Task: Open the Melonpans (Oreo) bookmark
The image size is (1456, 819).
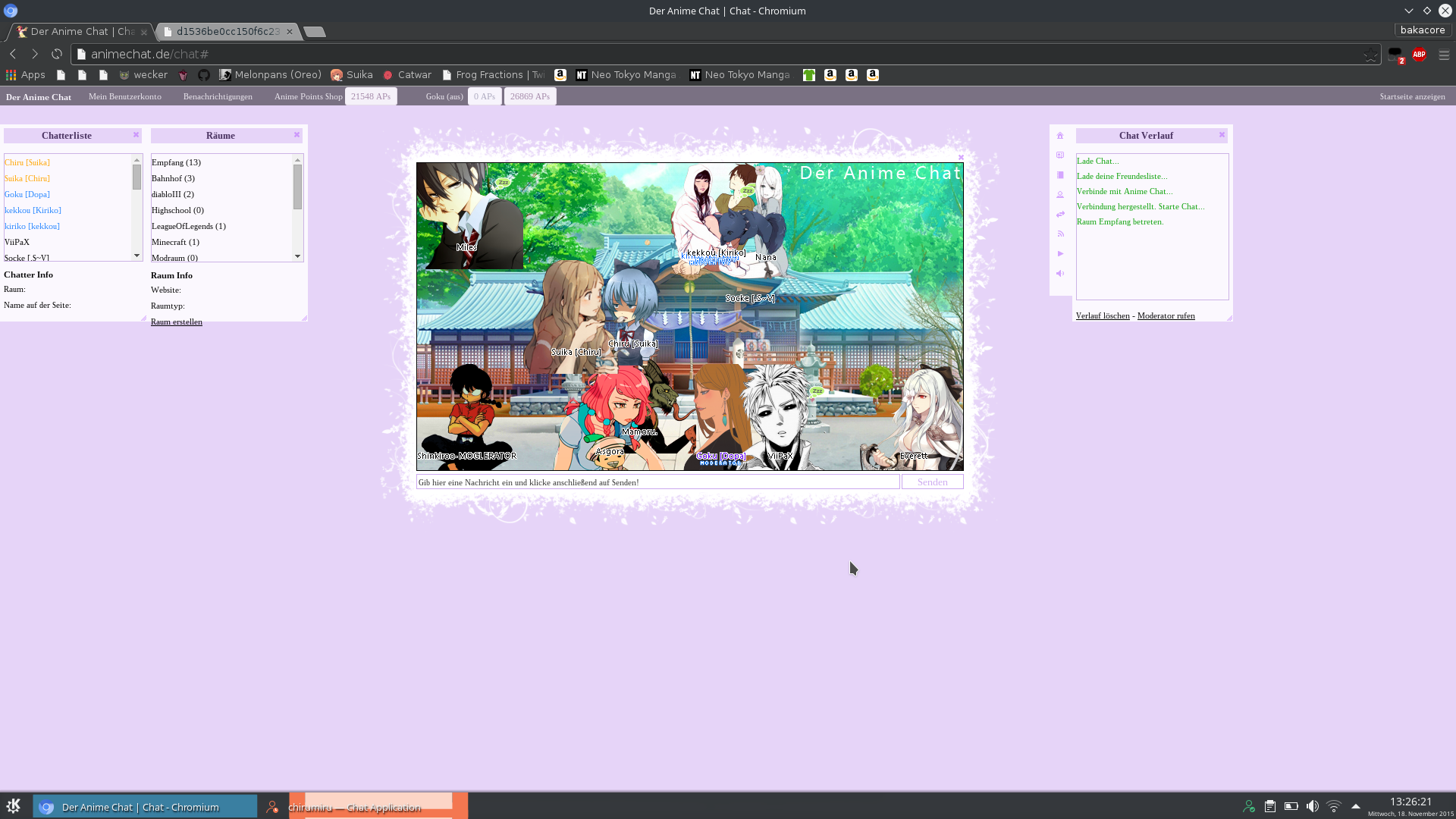Action: pos(271,75)
